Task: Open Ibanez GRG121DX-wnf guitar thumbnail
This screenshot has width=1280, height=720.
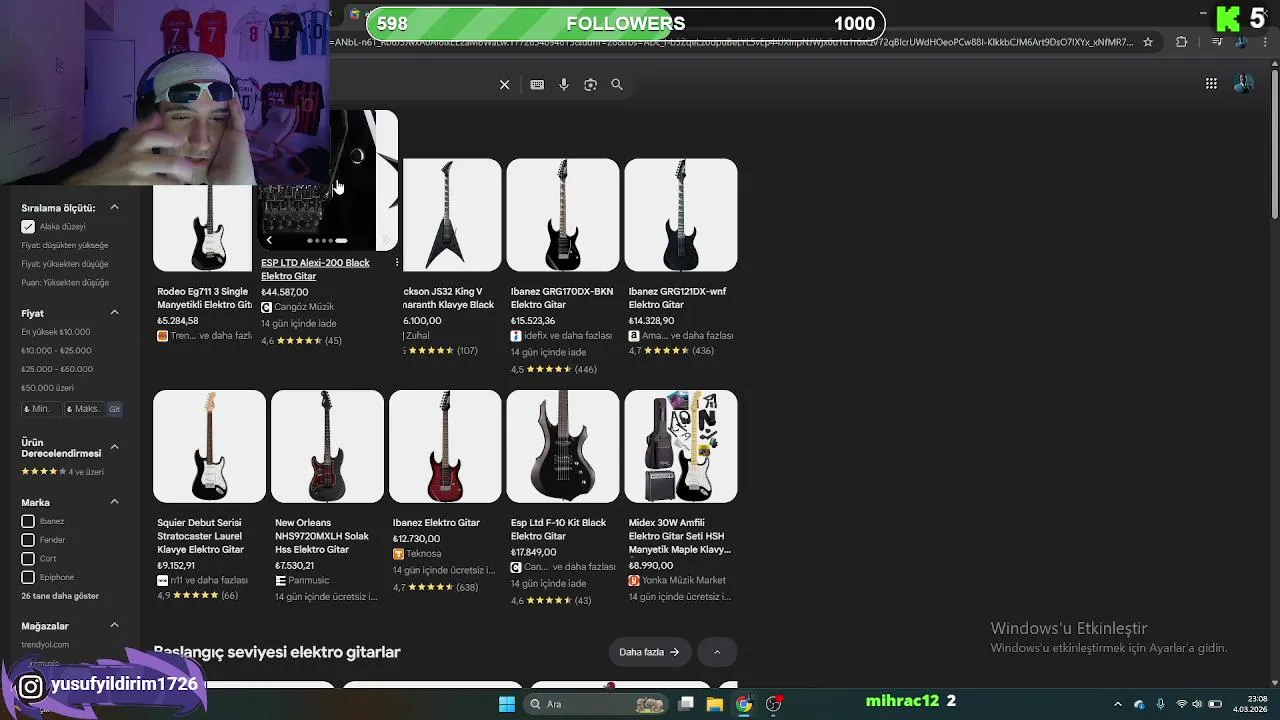Action: (681, 215)
